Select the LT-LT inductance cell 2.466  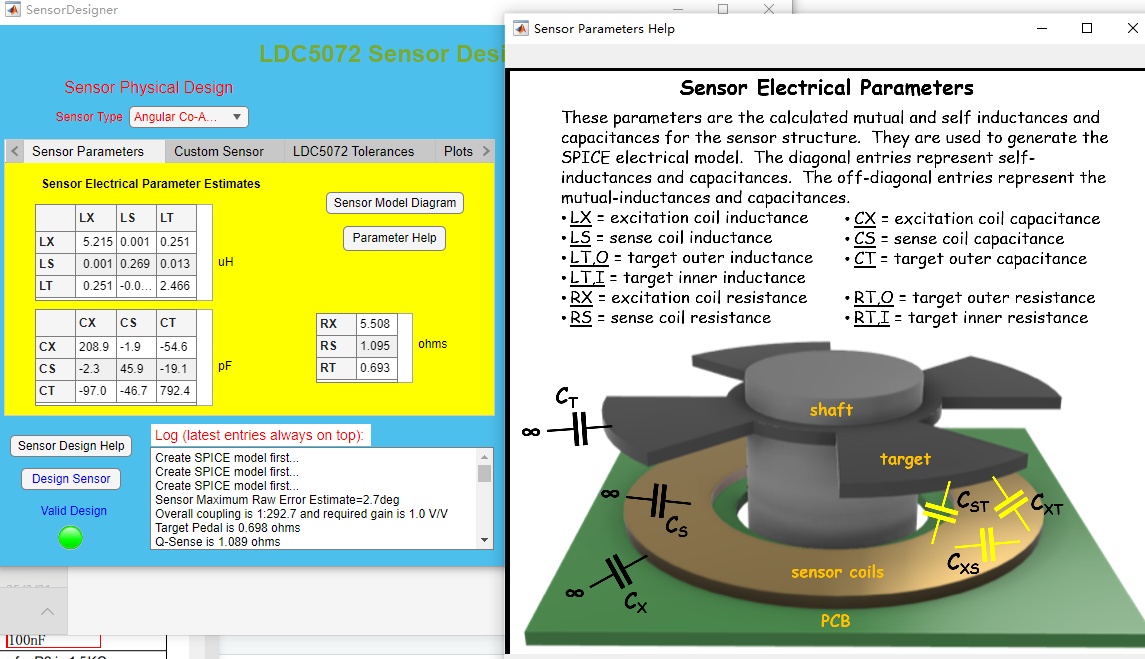click(175, 286)
